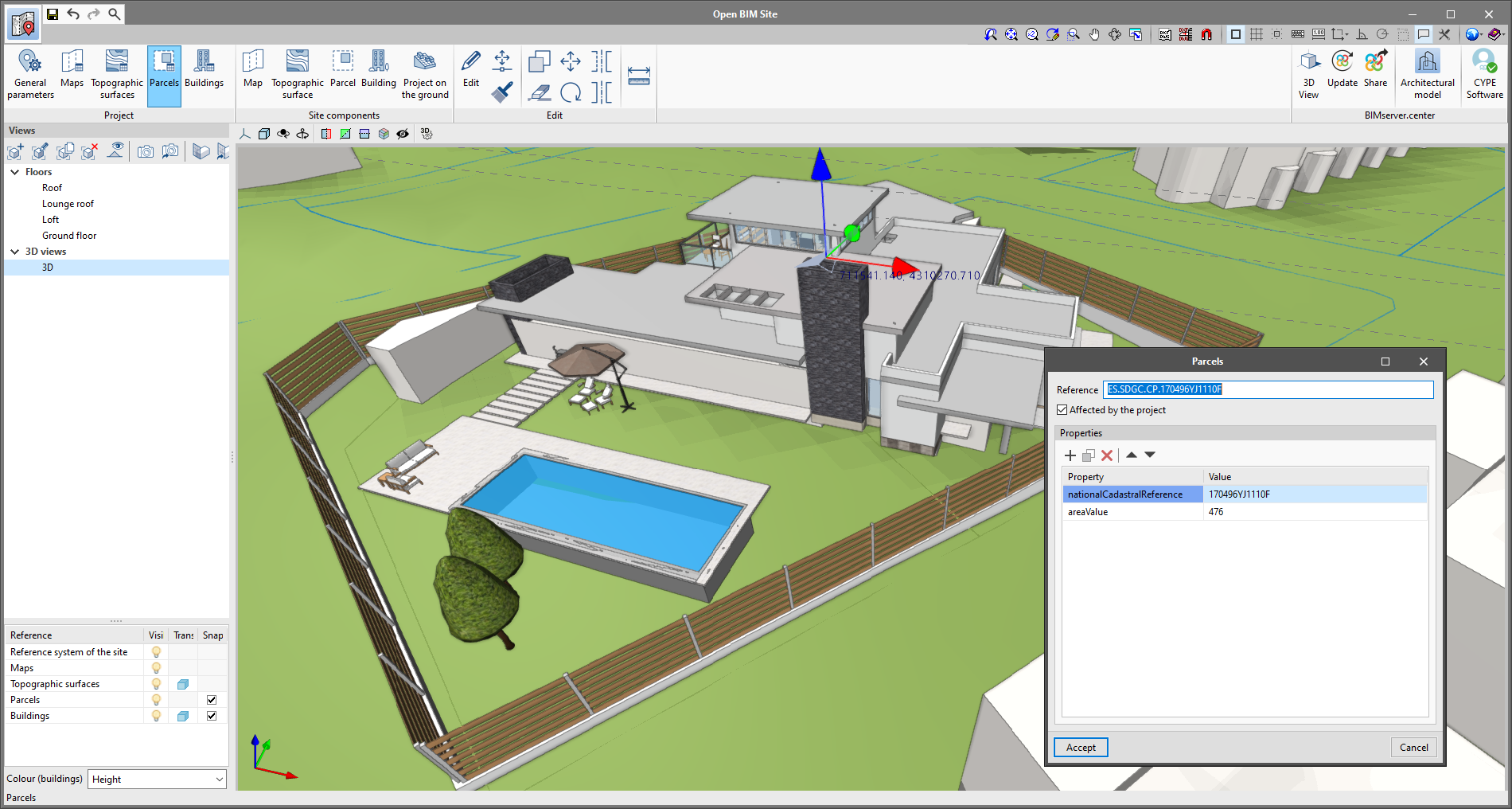Image resolution: width=1512 pixels, height=809 pixels.
Task: Open the Loft floor view
Action: (50, 220)
